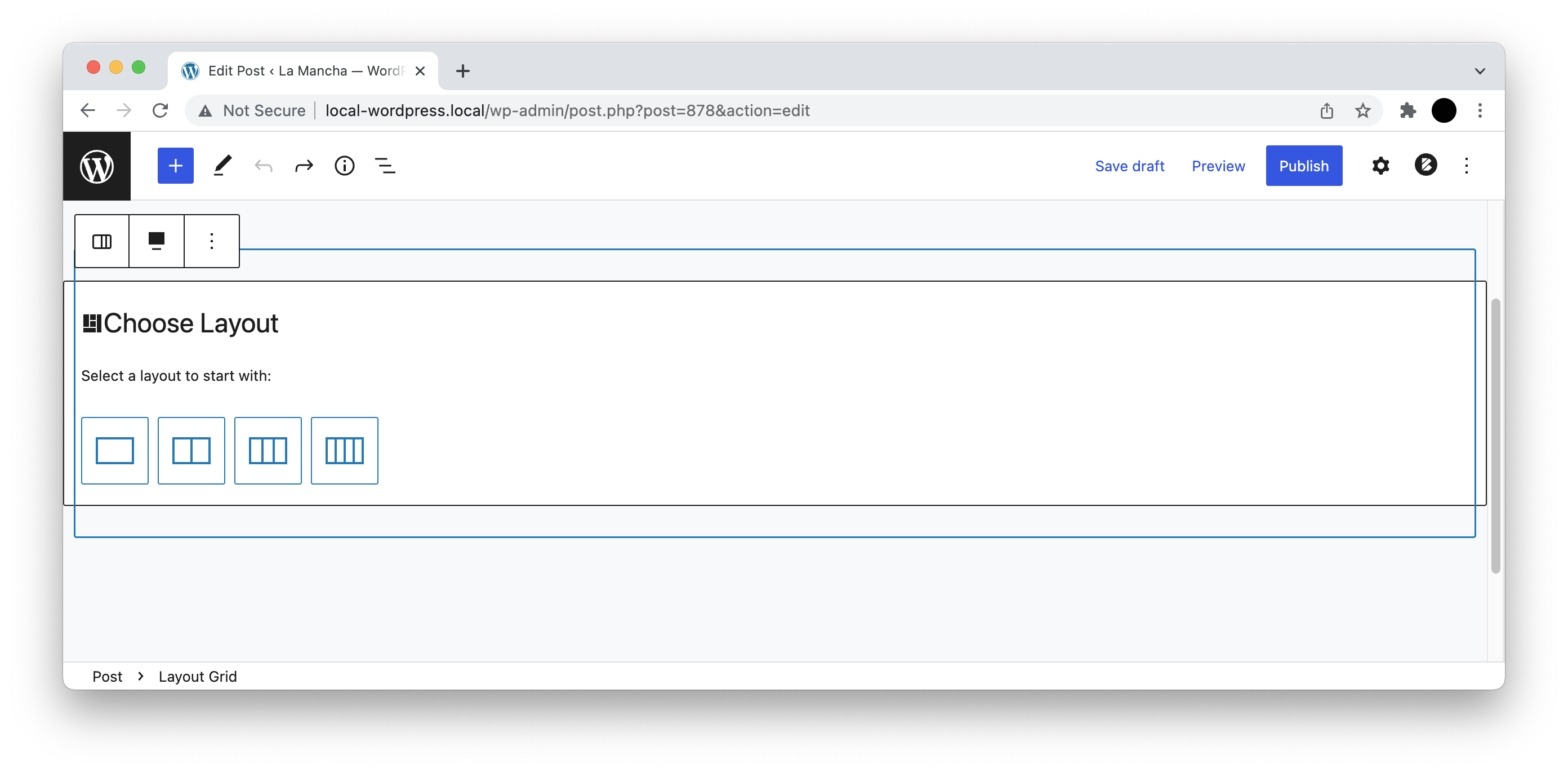
Task: Click the Jetpack icon near Publish
Action: 1426,165
